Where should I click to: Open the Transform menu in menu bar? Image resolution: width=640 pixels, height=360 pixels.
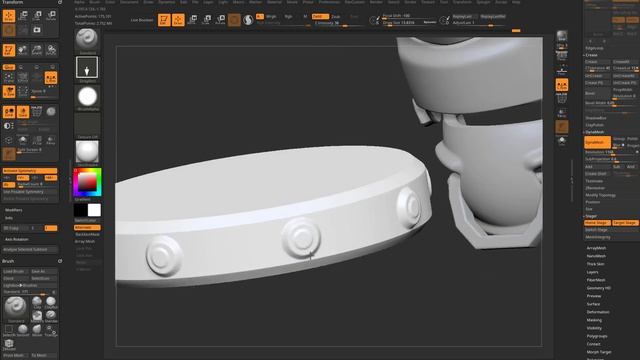(462, 2)
